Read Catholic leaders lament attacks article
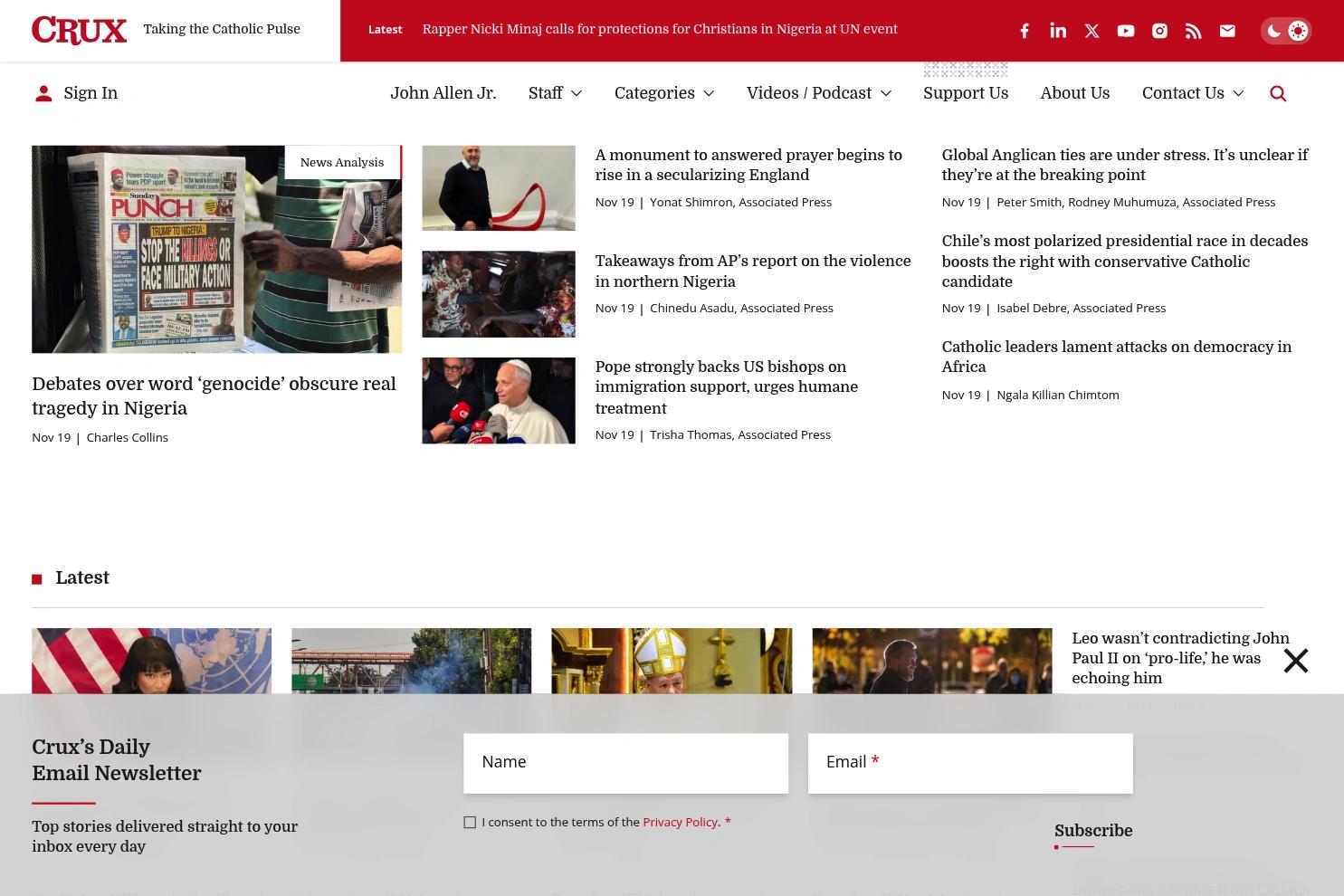This screenshot has height=896, width=1344. click(x=1117, y=357)
